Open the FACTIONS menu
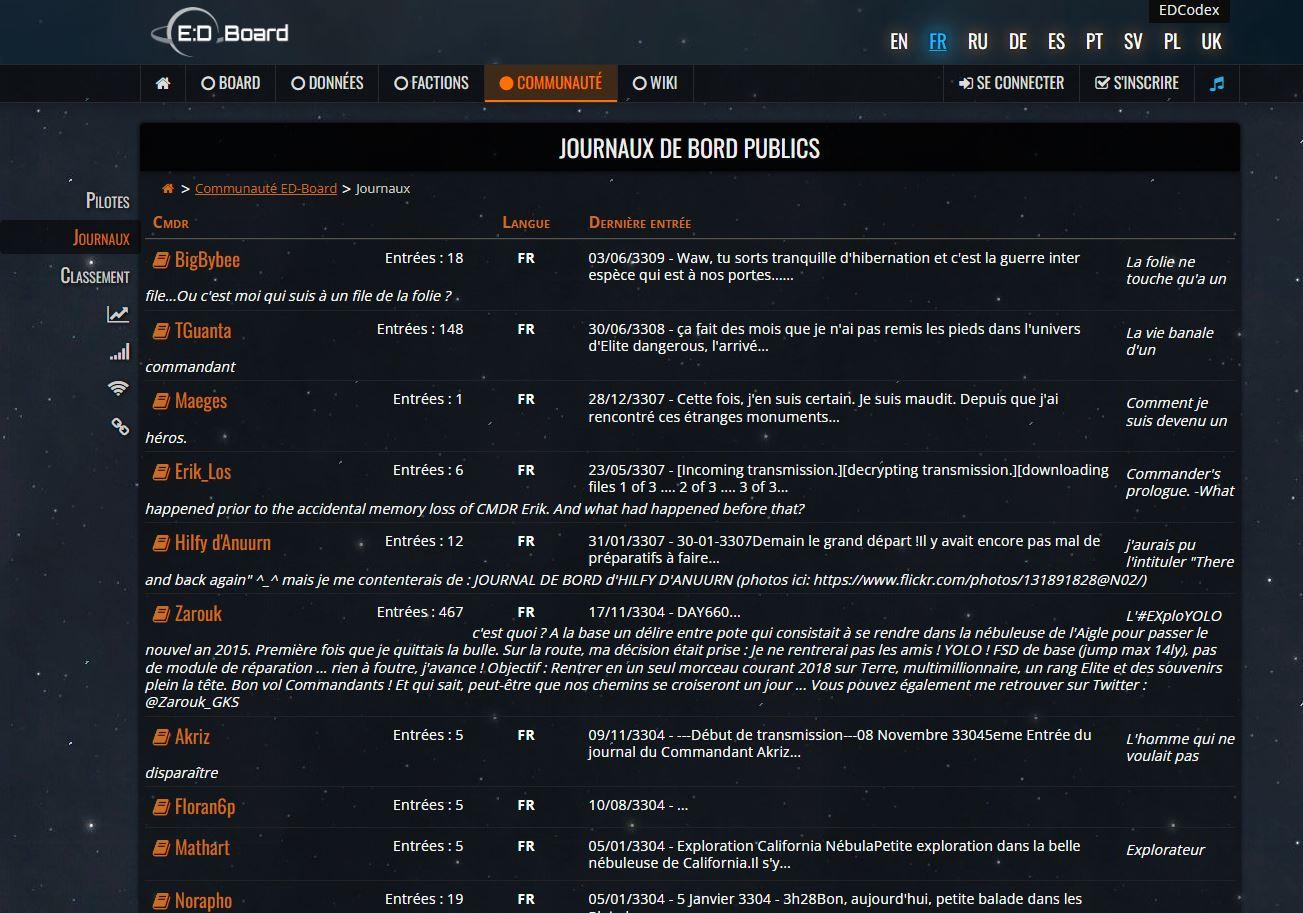Viewport: 1303px width, 913px height. point(432,83)
